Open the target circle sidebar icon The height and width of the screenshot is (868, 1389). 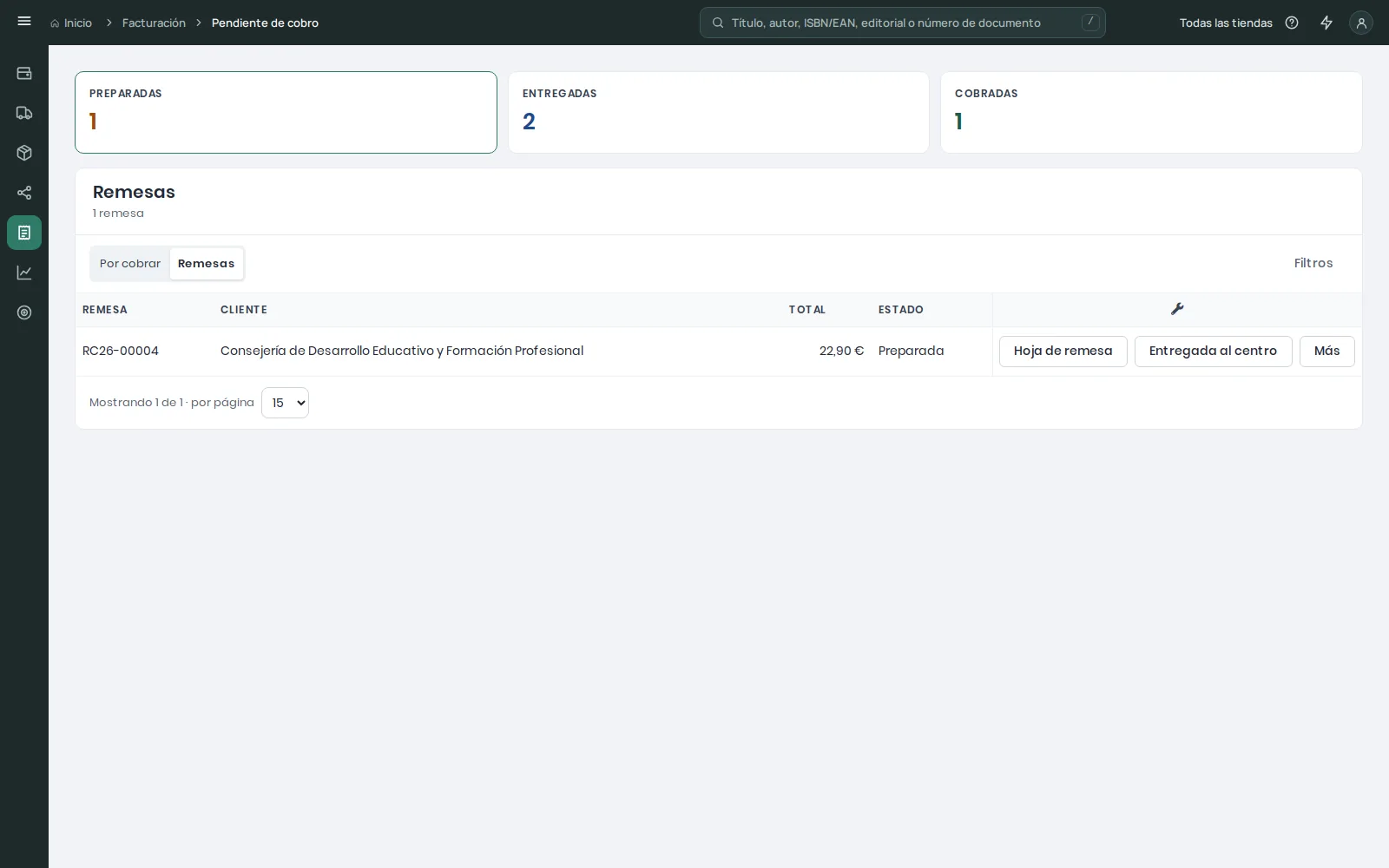pos(24,312)
